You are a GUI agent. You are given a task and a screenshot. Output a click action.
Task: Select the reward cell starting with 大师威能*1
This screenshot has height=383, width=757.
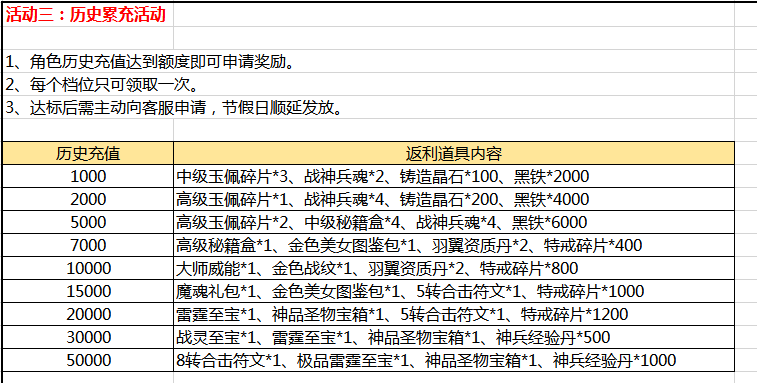(x=454, y=268)
